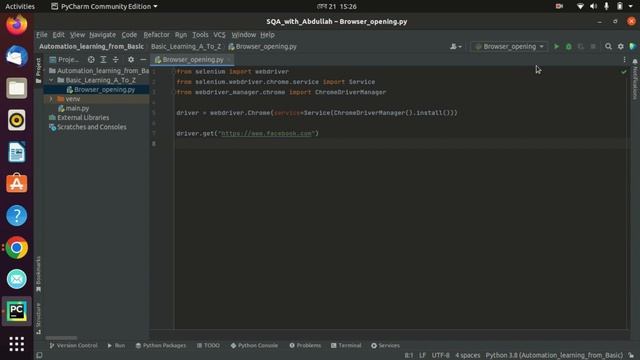Click the UTF-8 encoding status widget
Image resolution: width=640 pixels, height=360 pixels.
[440, 355]
